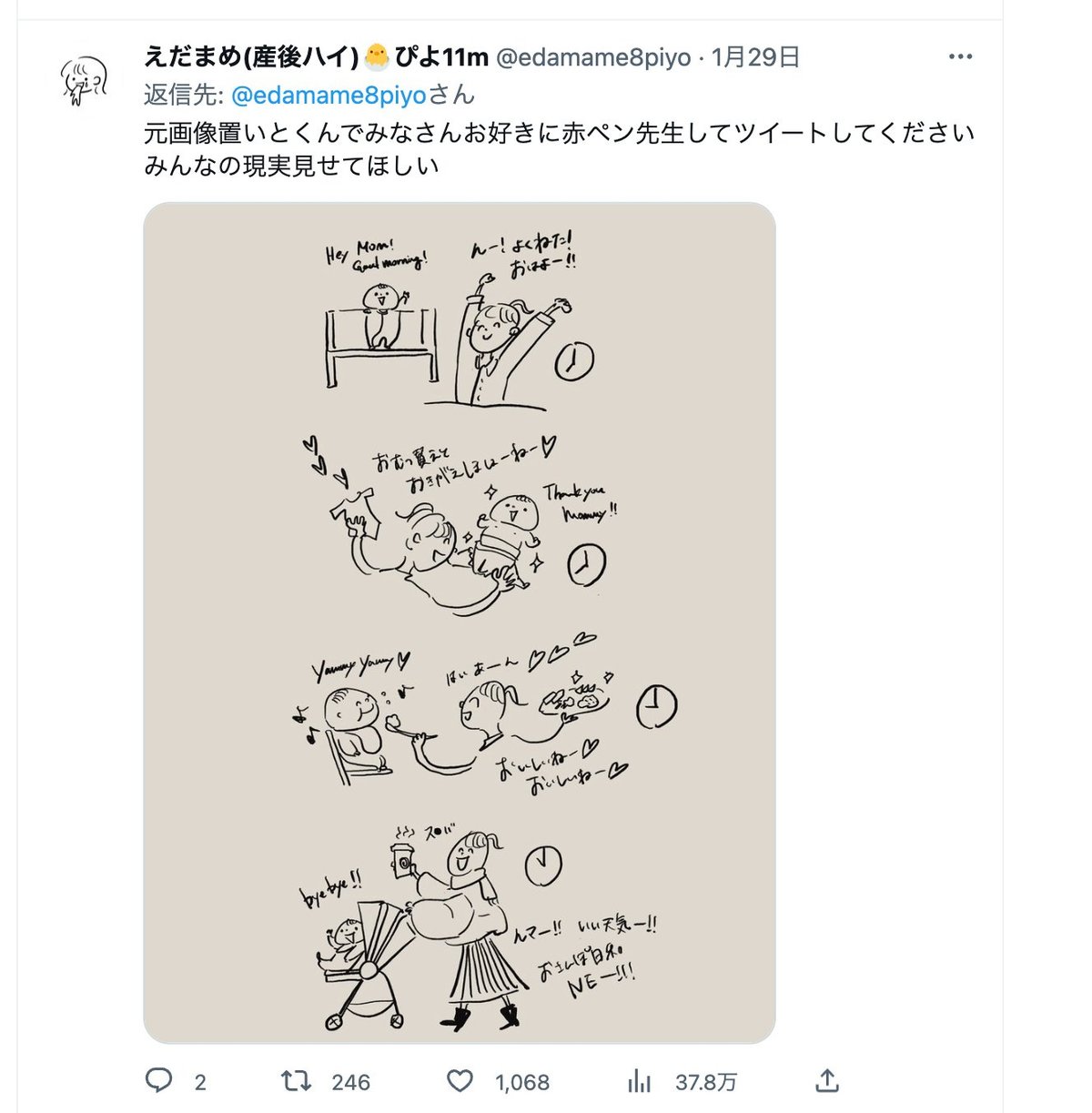
Task: Click the retweet arrows icon
Action: 295,1081
